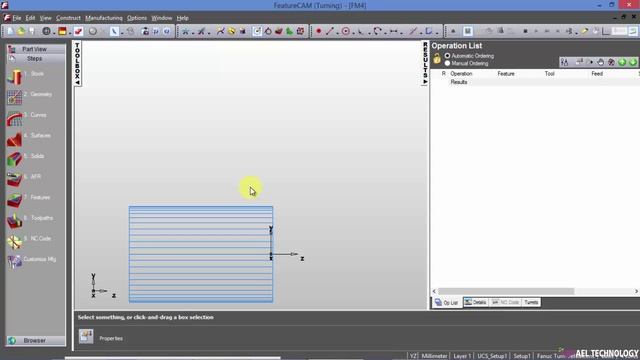Screen dimensions: 640x360
Task: Open the Curves step
Action: click(x=27, y=118)
